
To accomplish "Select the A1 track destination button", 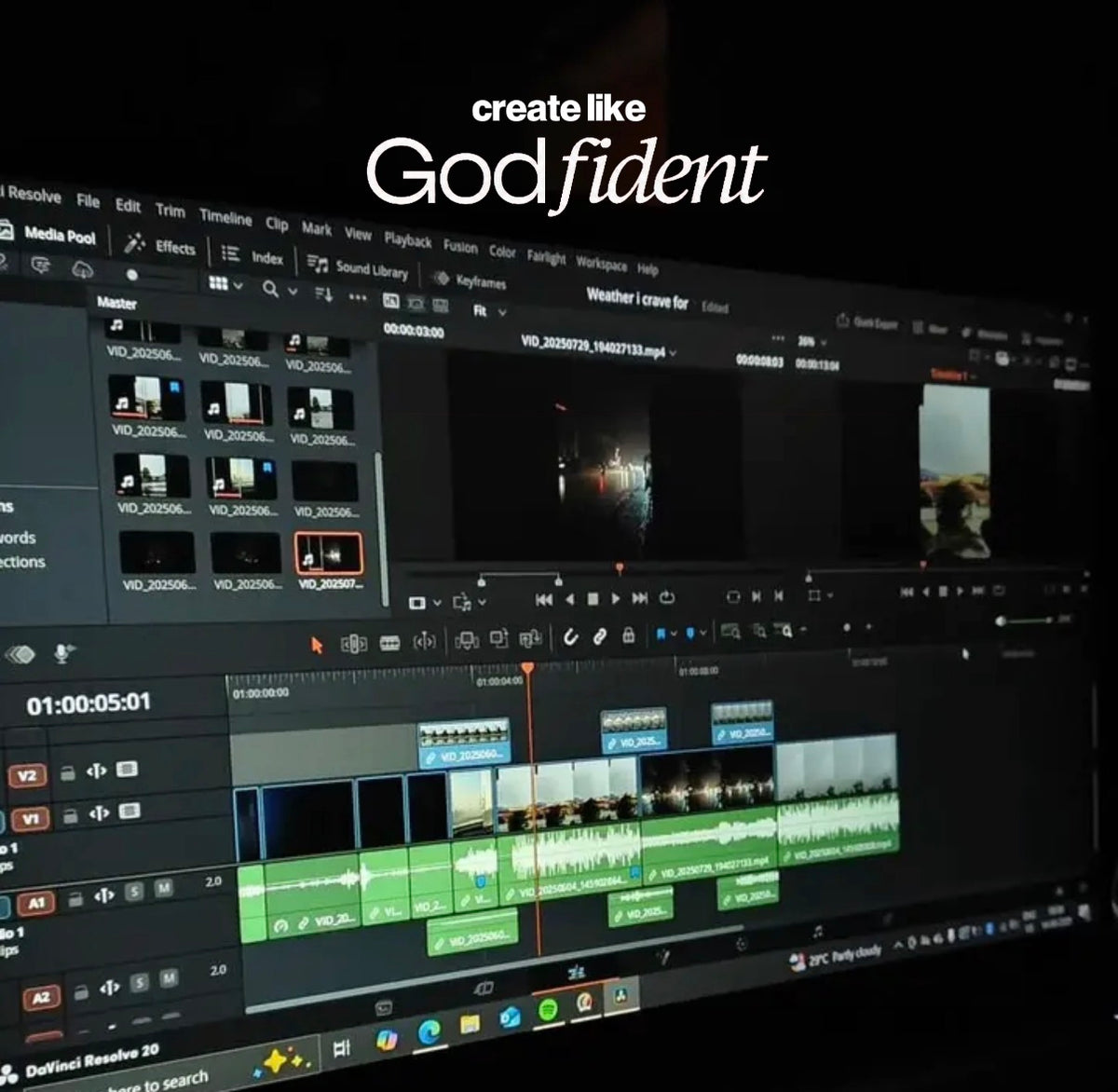I will 35,902.
